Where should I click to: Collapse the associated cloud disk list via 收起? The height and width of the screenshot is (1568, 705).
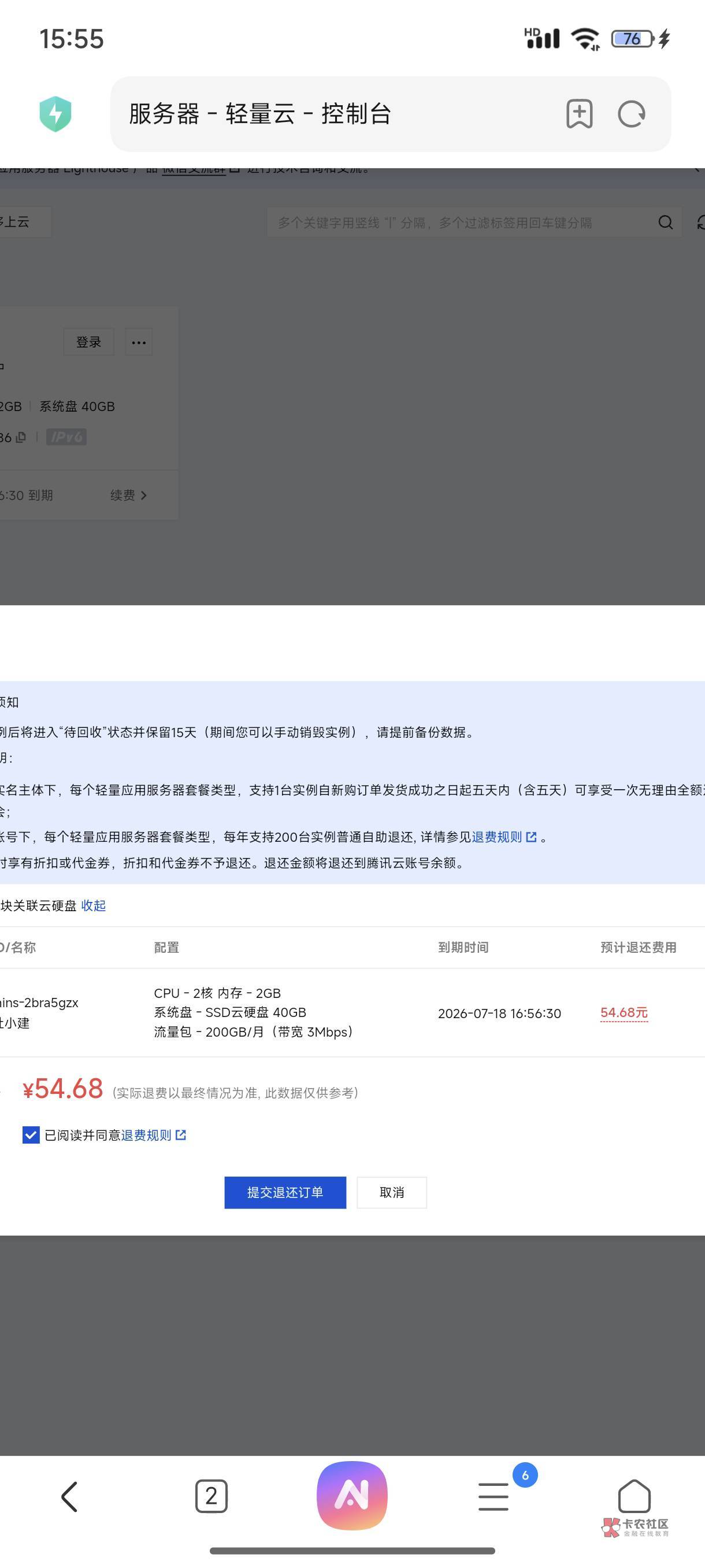[93, 906]
